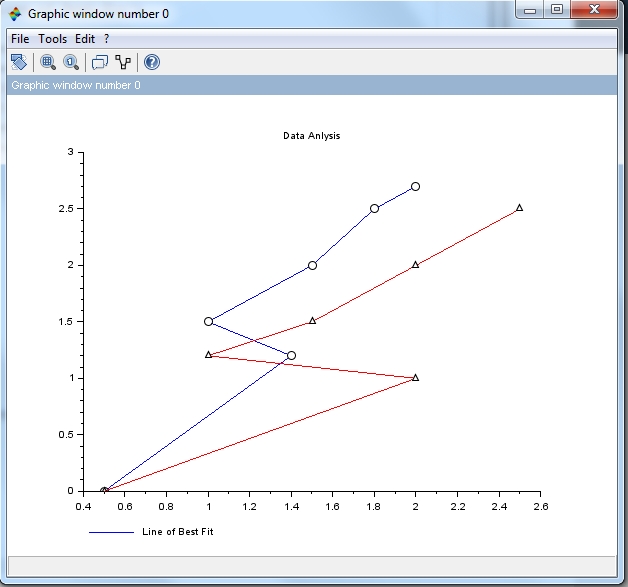
Task: Click the Scilab logo in title bar
Action: pyautogui.click(x=15, y=14)
